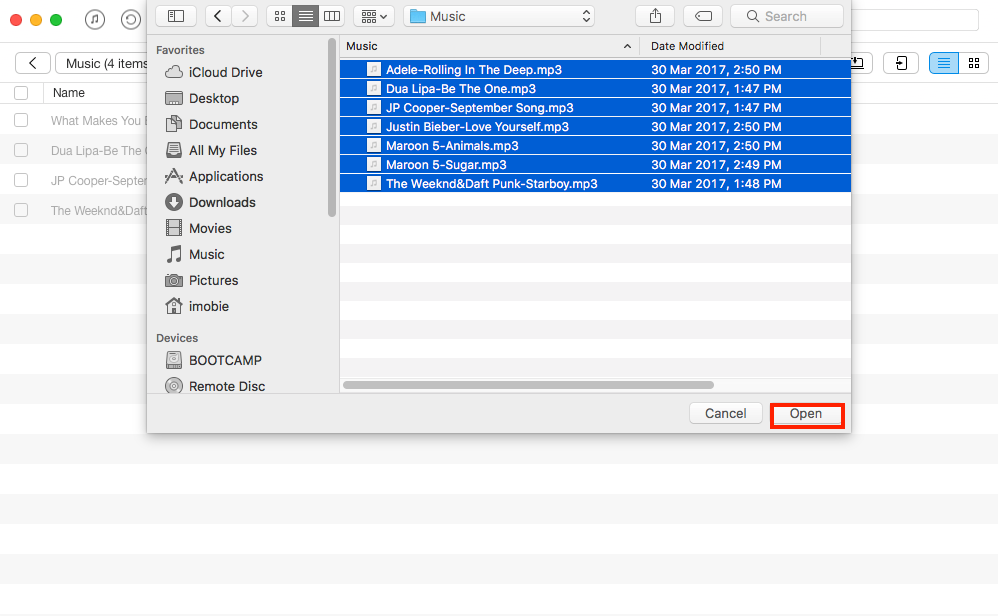
Task: Toggle the select-all checkbox beside Name
Action: tap(21, 93)
